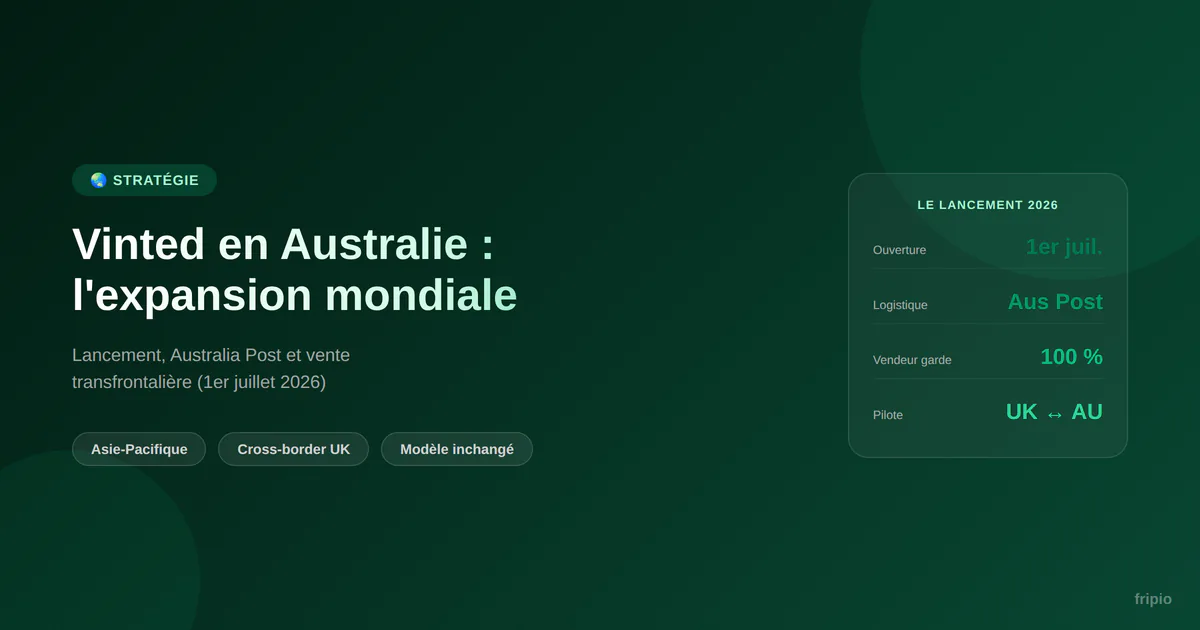Click the headline "Vinted en Australie :"
The width and height of the screenshot is (1200, 630).
[283, 244]
